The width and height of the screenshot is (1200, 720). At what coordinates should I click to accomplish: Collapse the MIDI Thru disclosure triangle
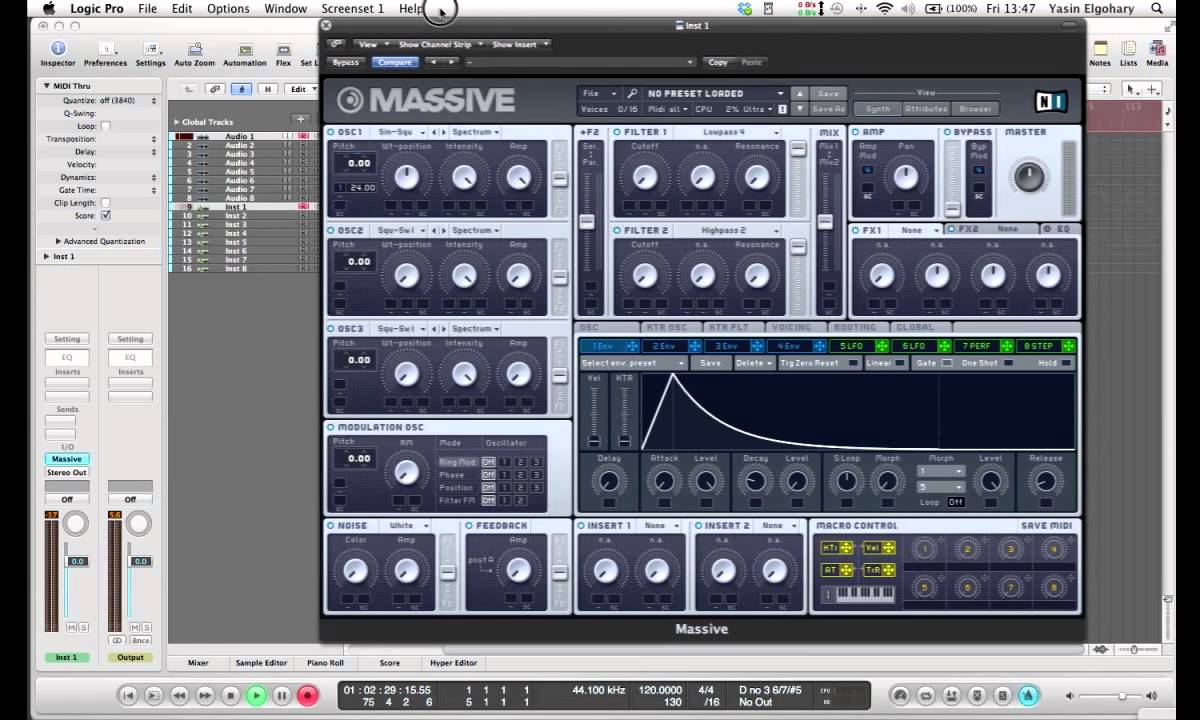[47, 86]
